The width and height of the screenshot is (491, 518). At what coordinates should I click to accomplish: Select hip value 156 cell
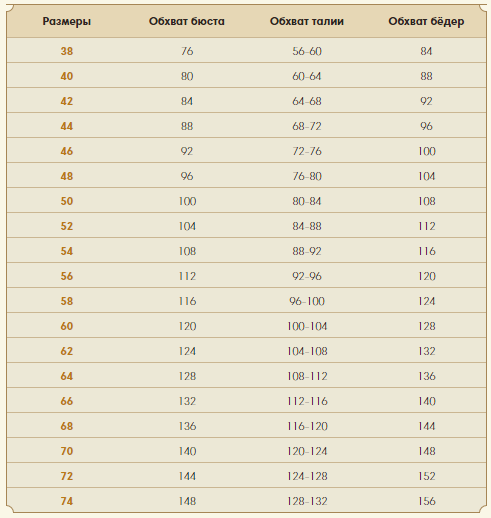tap(427, 501)
